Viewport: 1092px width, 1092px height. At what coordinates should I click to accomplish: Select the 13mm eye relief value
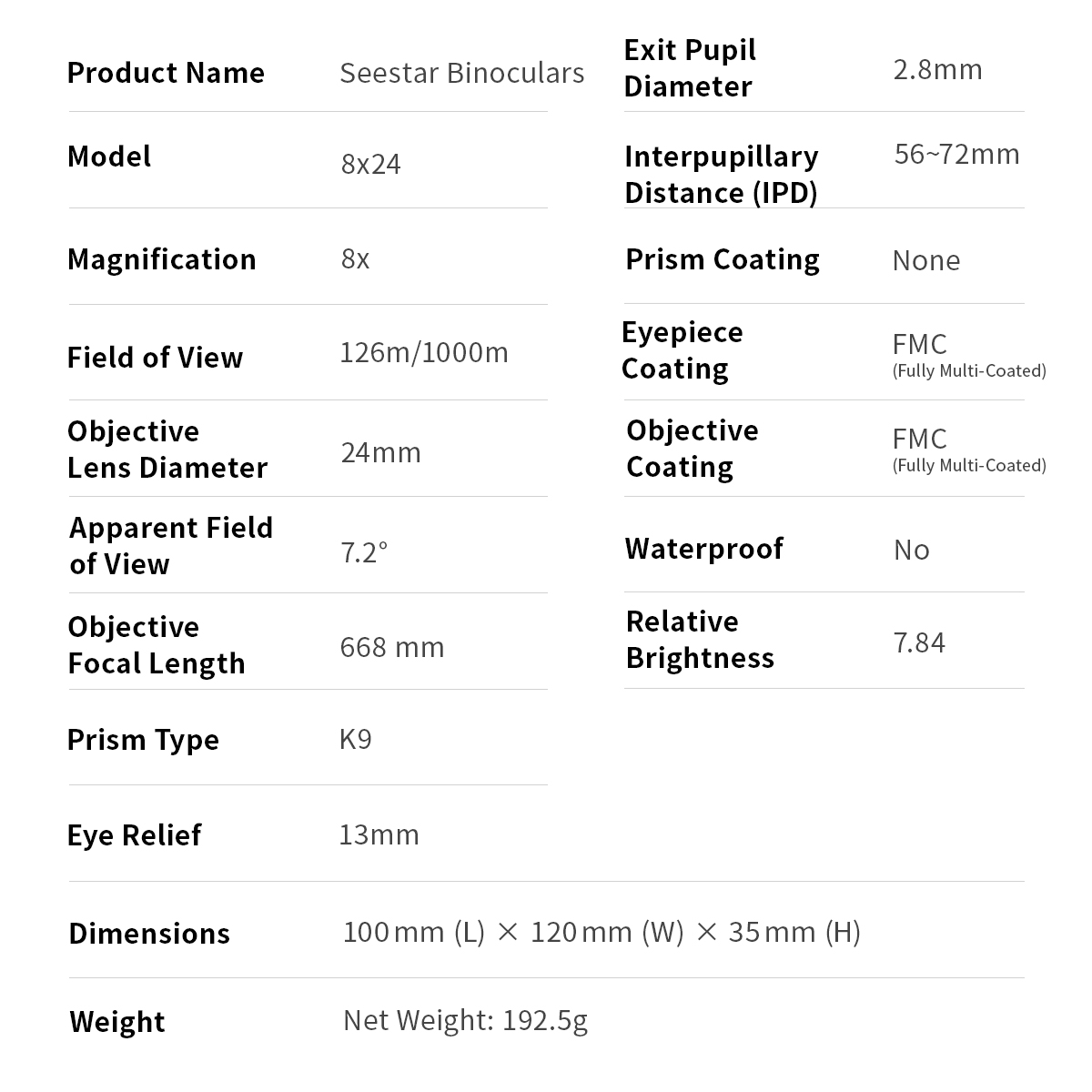coord(379,834)
